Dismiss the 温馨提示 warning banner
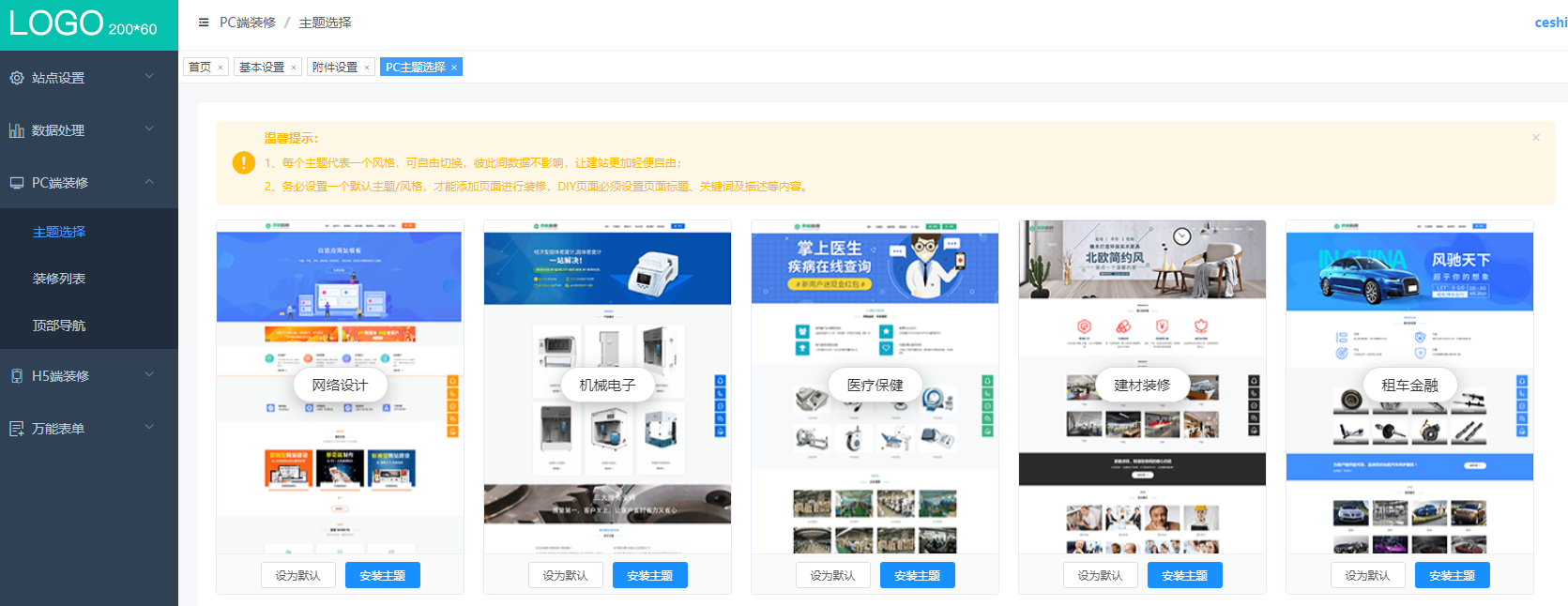Viewport: 1568px width, 606px height. [1536, 138]
